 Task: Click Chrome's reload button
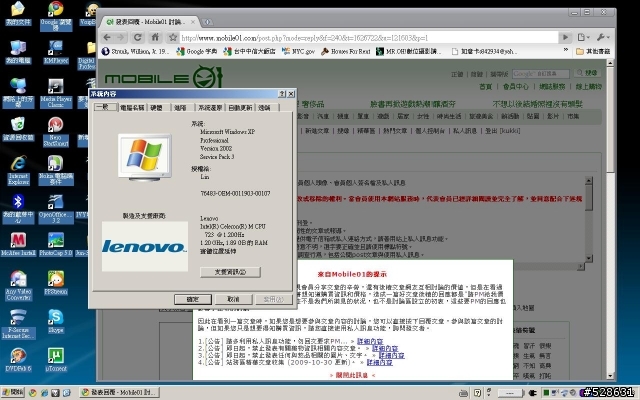(138, 38)
